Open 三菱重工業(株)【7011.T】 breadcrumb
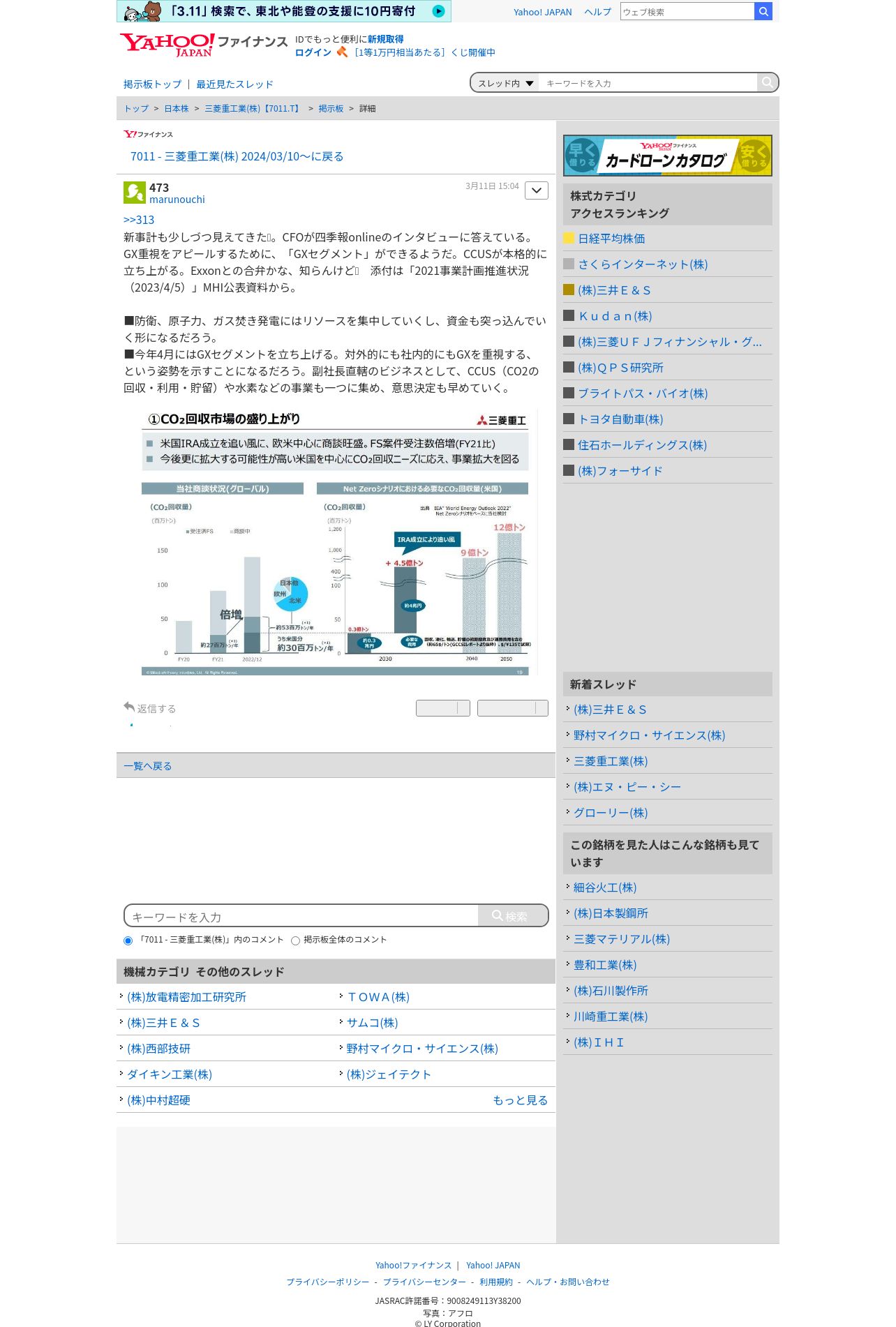This screenshot has width=896, height=1327. click(253, 108)
